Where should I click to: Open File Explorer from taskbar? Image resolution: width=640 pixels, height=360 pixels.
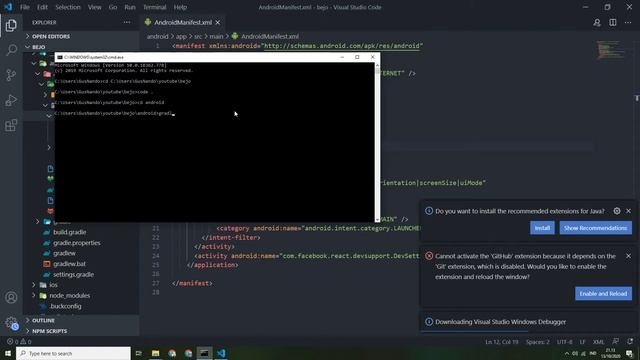pos(156,353)
